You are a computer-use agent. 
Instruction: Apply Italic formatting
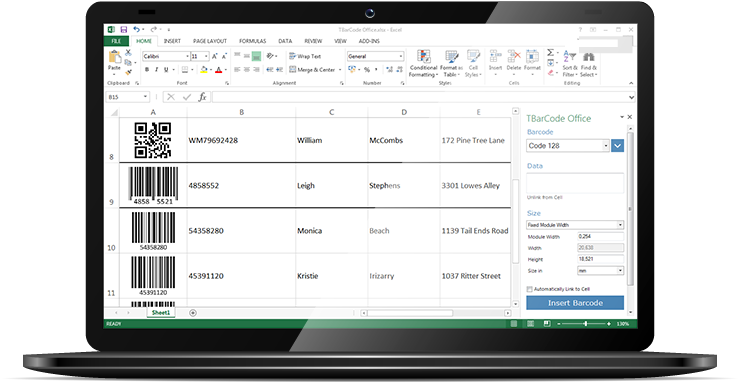point(156,70)
